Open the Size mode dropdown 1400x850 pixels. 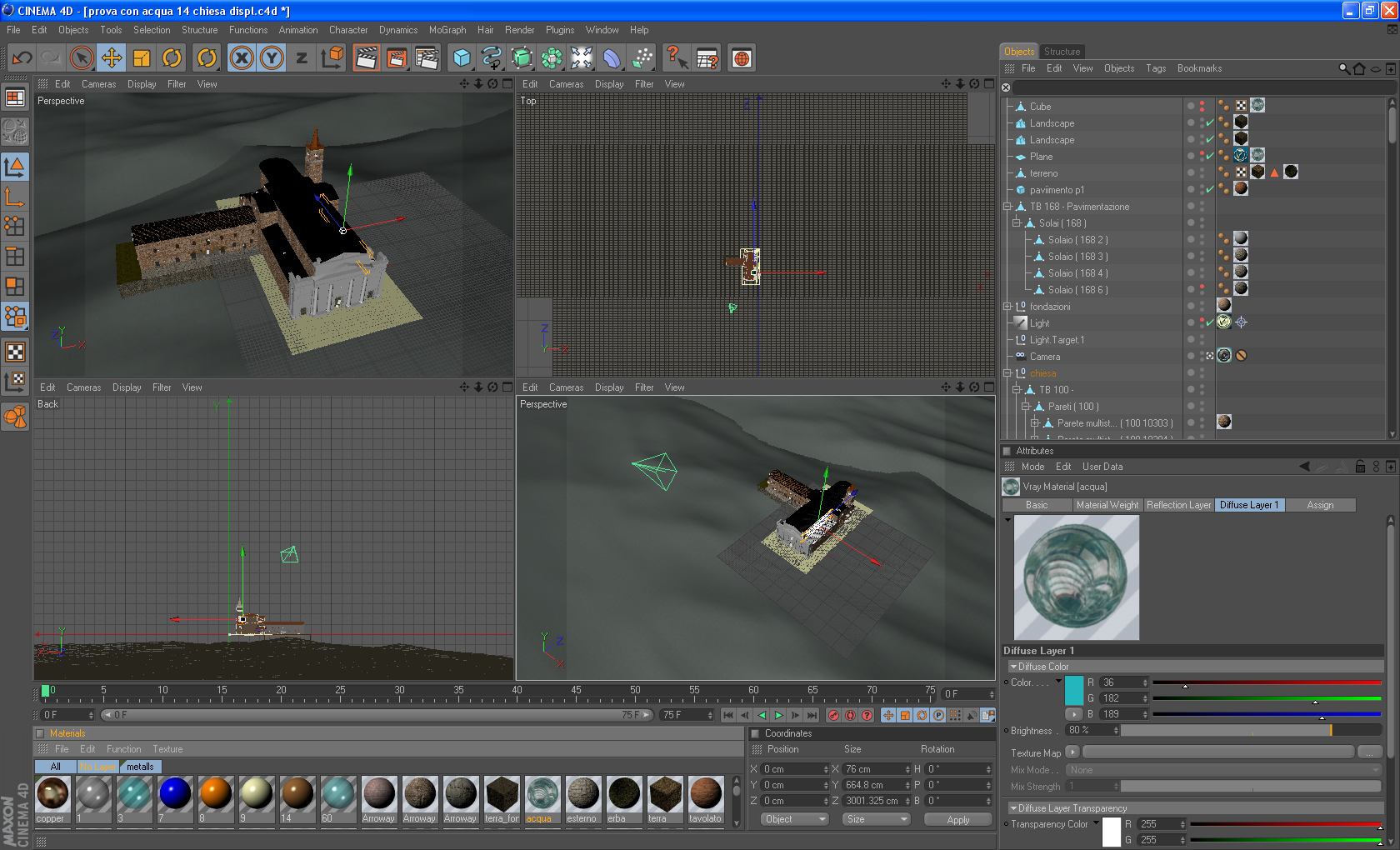tap(876, 819)
